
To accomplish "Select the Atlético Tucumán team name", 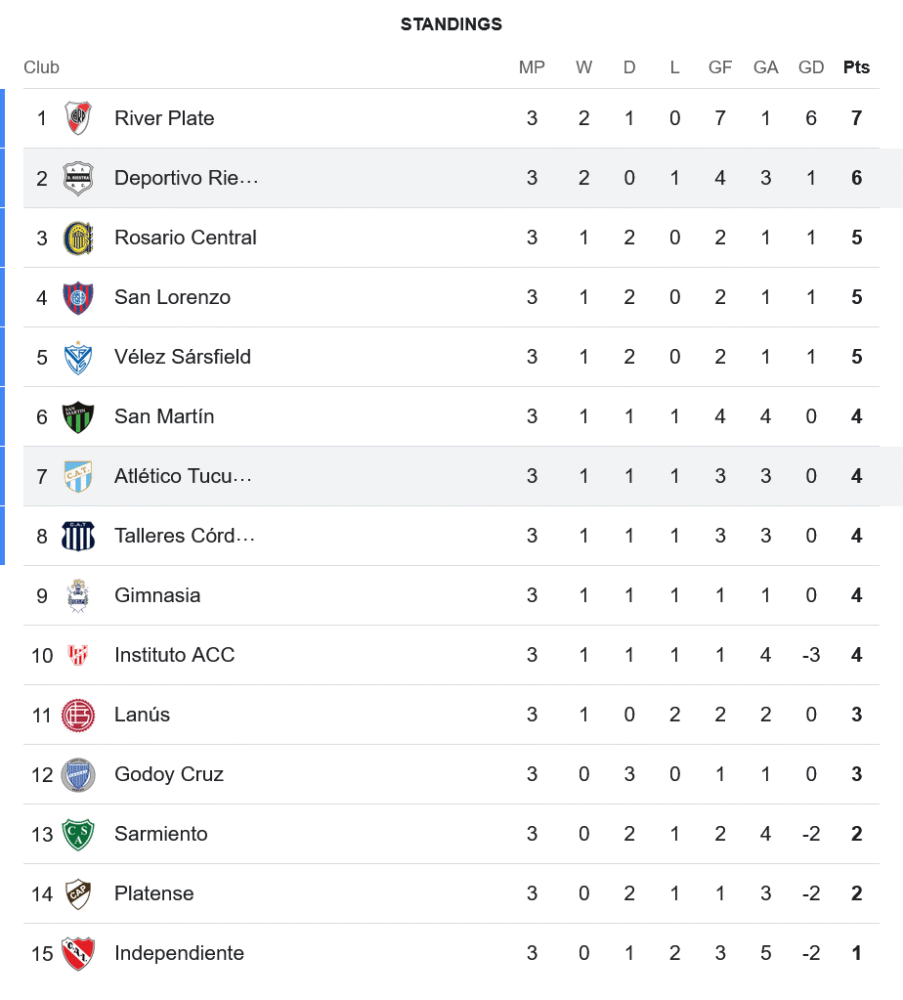I will pos(183,476).
